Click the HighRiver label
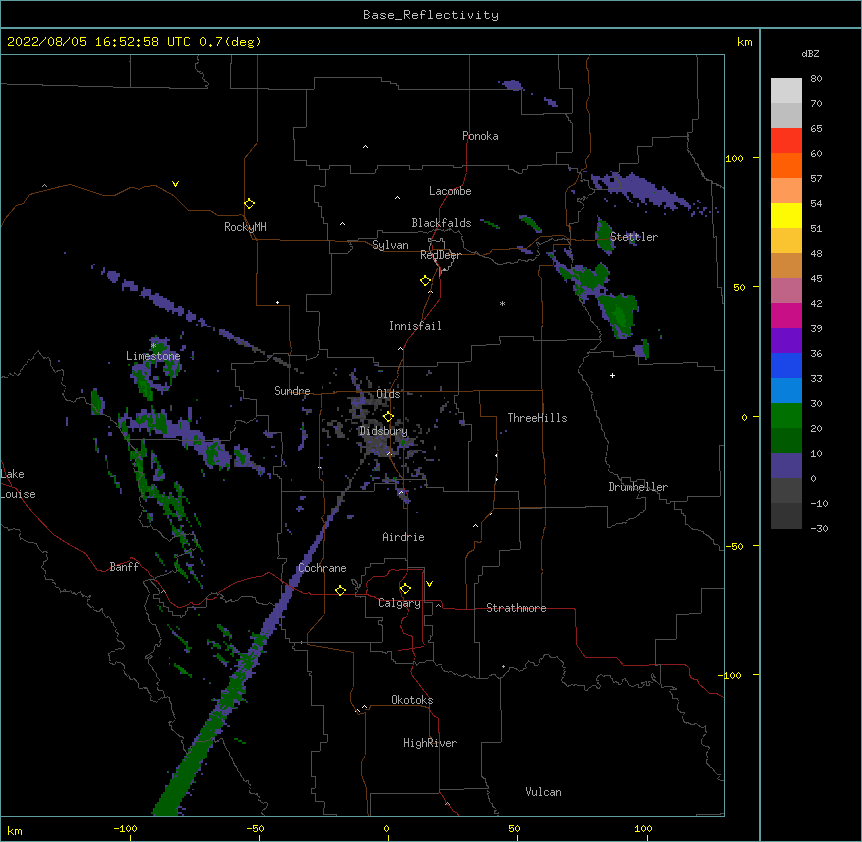 click(x=430, y=743)
